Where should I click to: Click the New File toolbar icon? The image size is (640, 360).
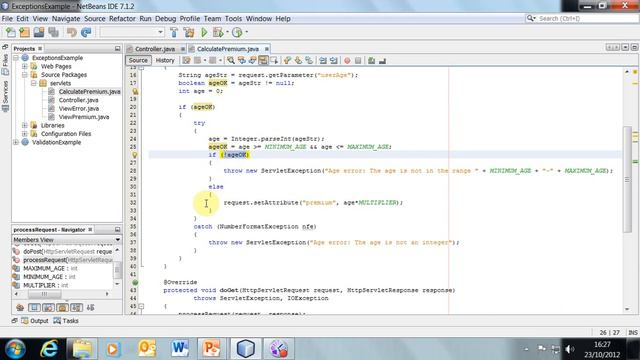coord(11,32)
